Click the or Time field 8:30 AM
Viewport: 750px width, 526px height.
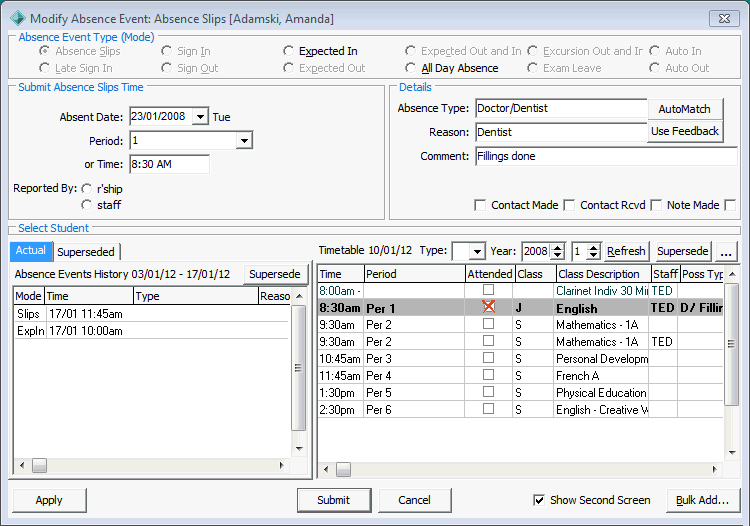[169, 164]
